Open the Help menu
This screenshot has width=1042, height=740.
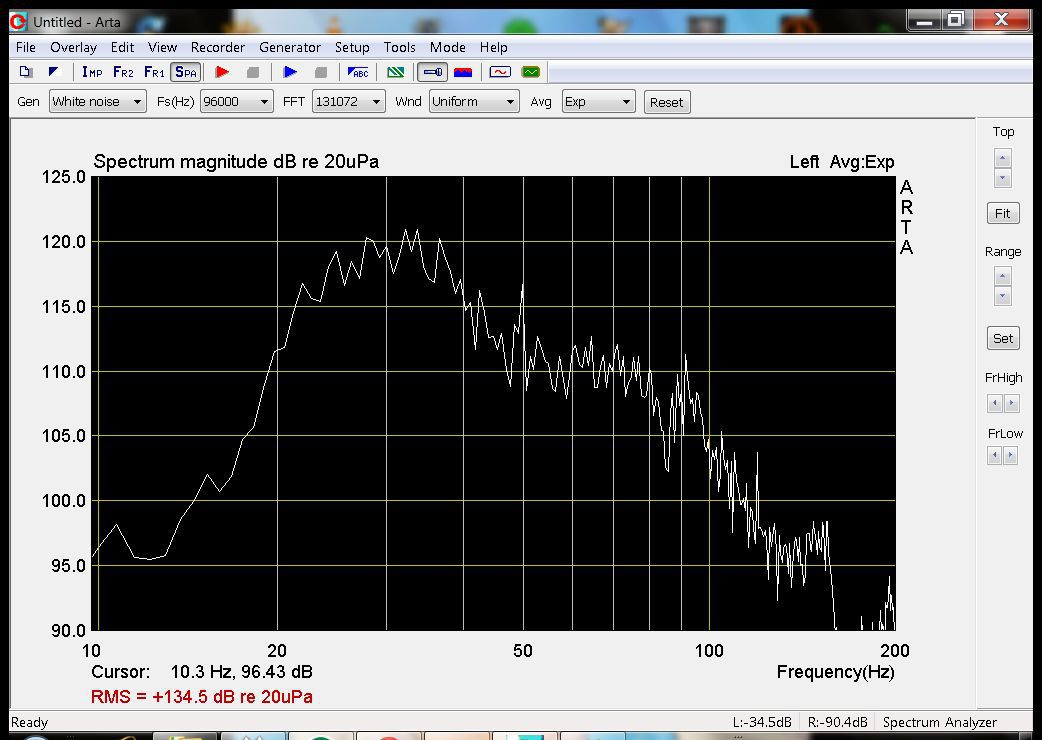point(494,47)
